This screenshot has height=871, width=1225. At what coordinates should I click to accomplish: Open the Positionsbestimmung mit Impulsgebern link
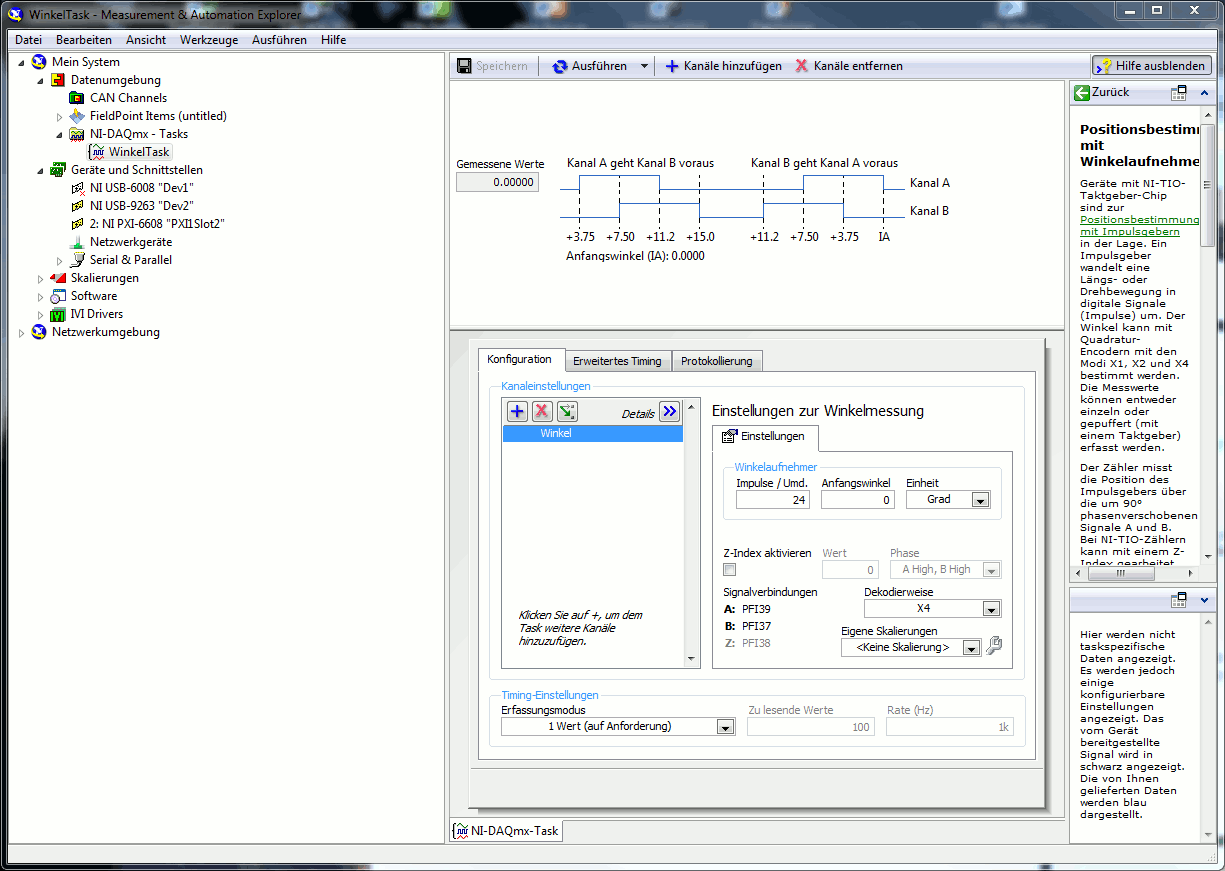click(x=1139, y=225)
